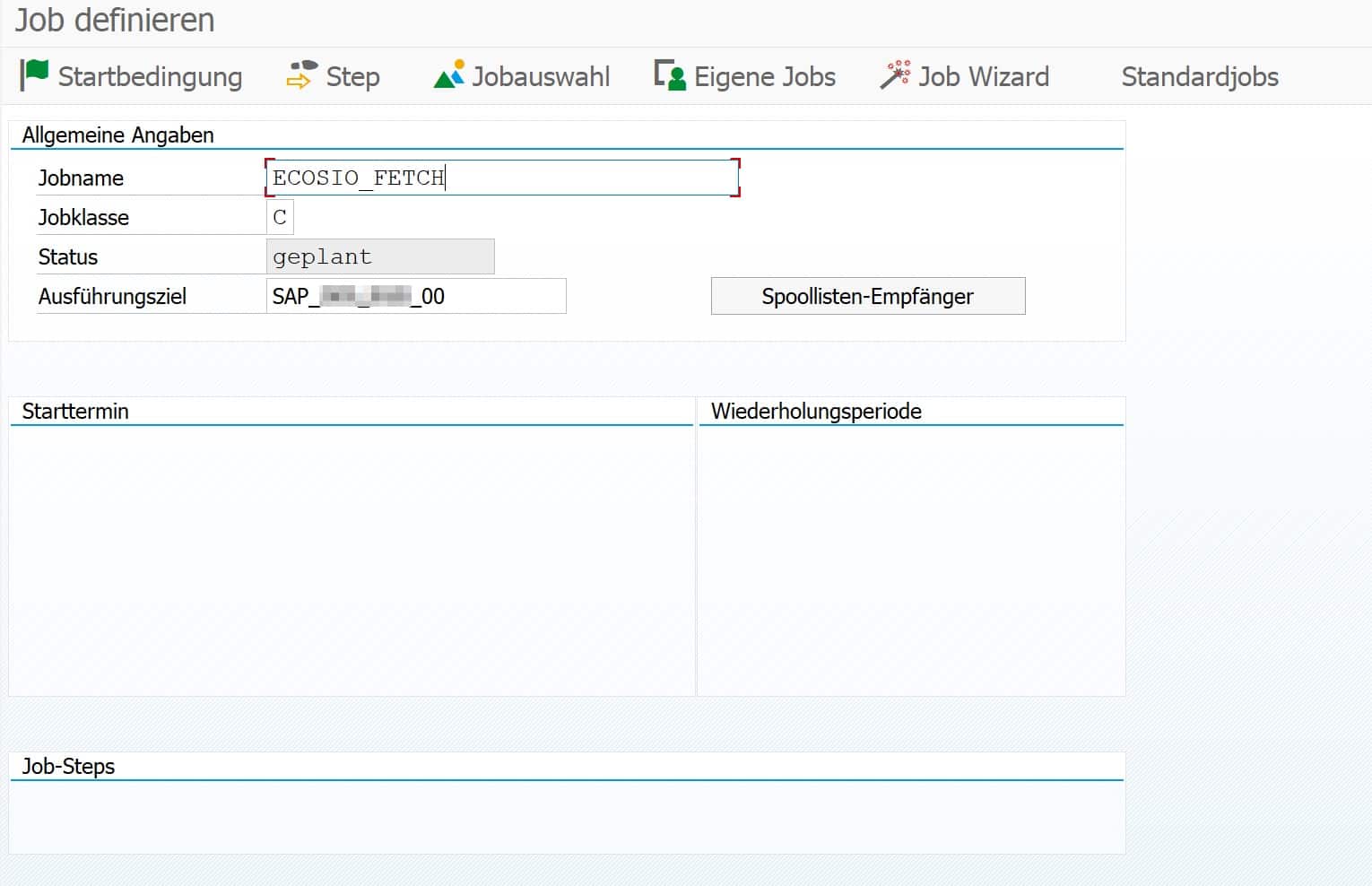Click the Allgemeine Angaben section label
1372x886 pixels.
click(x=119, y=135)
